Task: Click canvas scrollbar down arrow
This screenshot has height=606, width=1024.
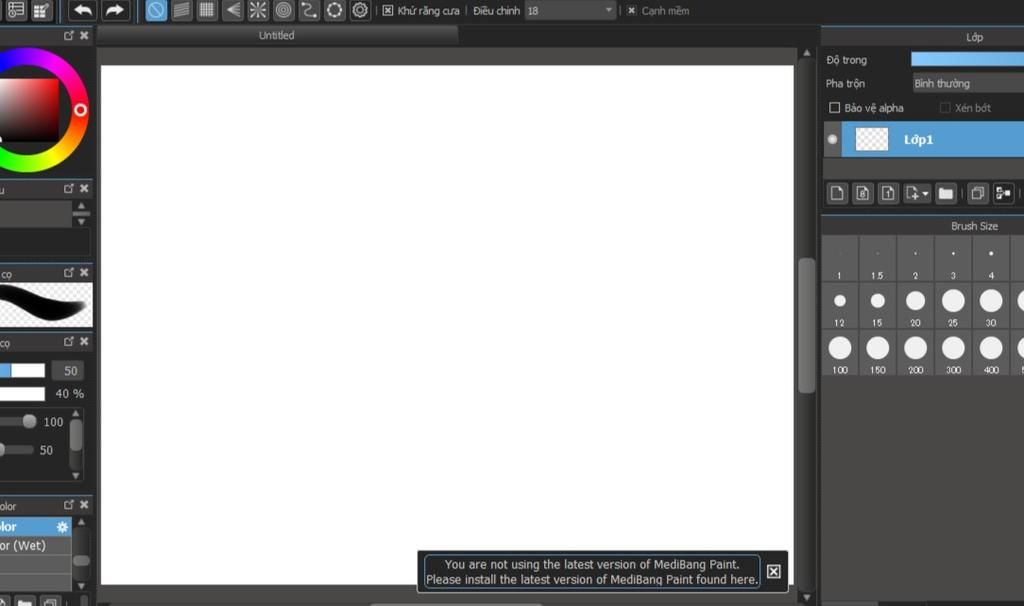Action: [807, 597]
